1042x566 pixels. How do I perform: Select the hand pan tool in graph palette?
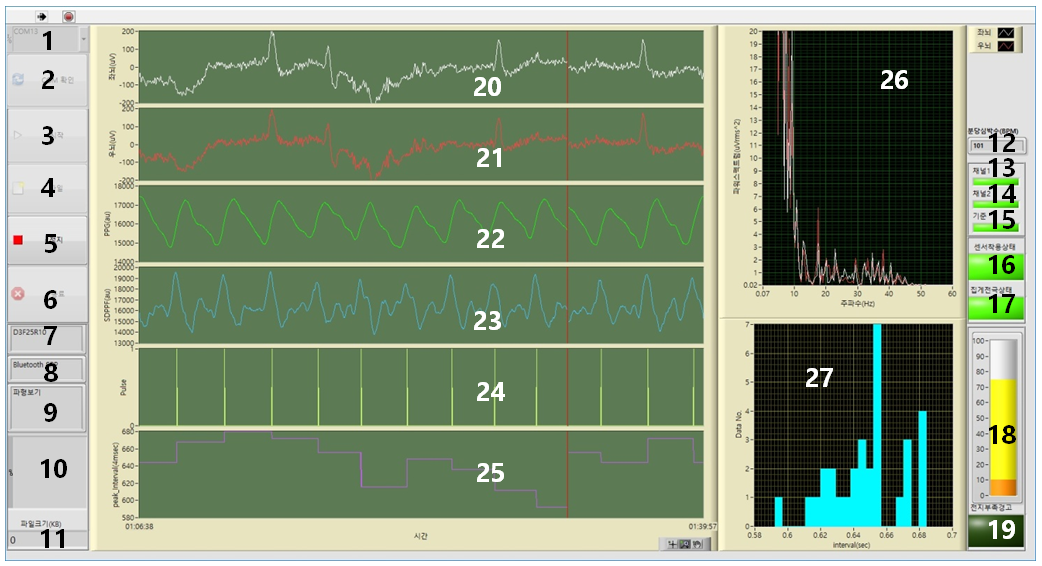click(697, 544)
